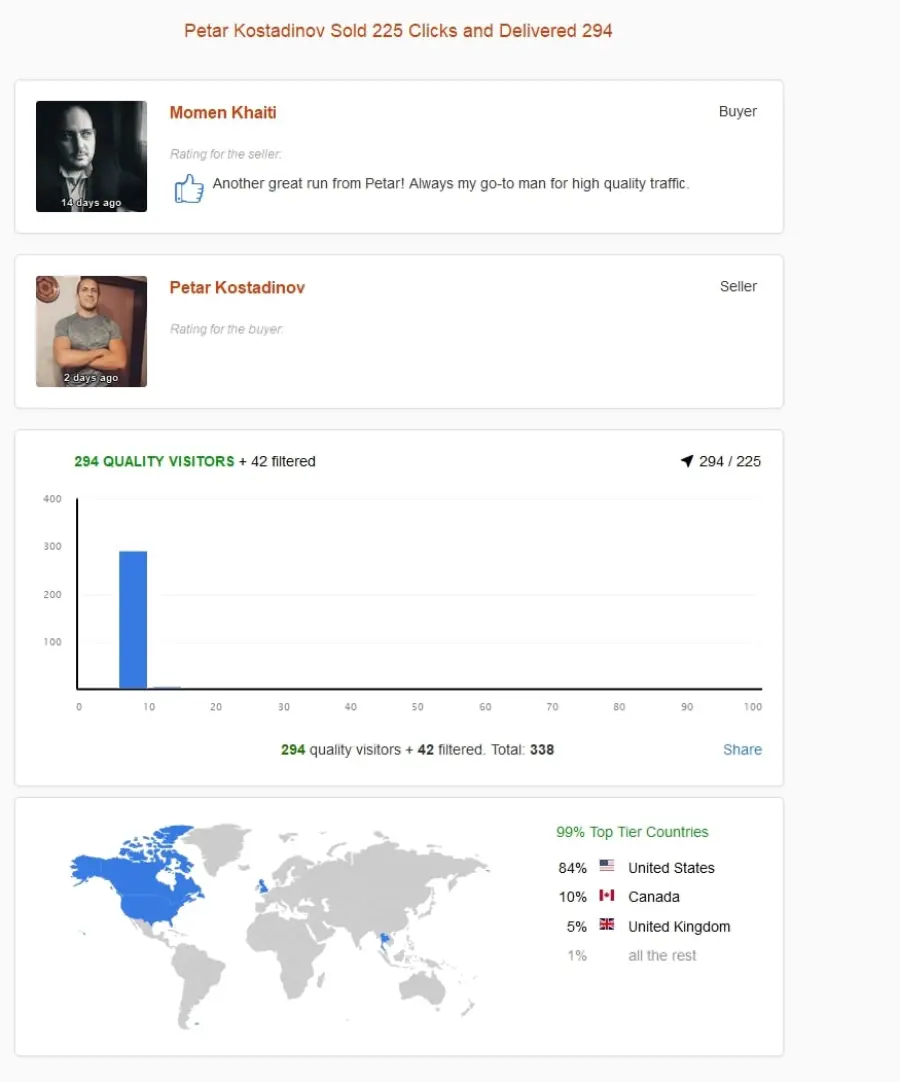Open Petar Kostadinov's profile photo
900x1082 pixels.
91,331
